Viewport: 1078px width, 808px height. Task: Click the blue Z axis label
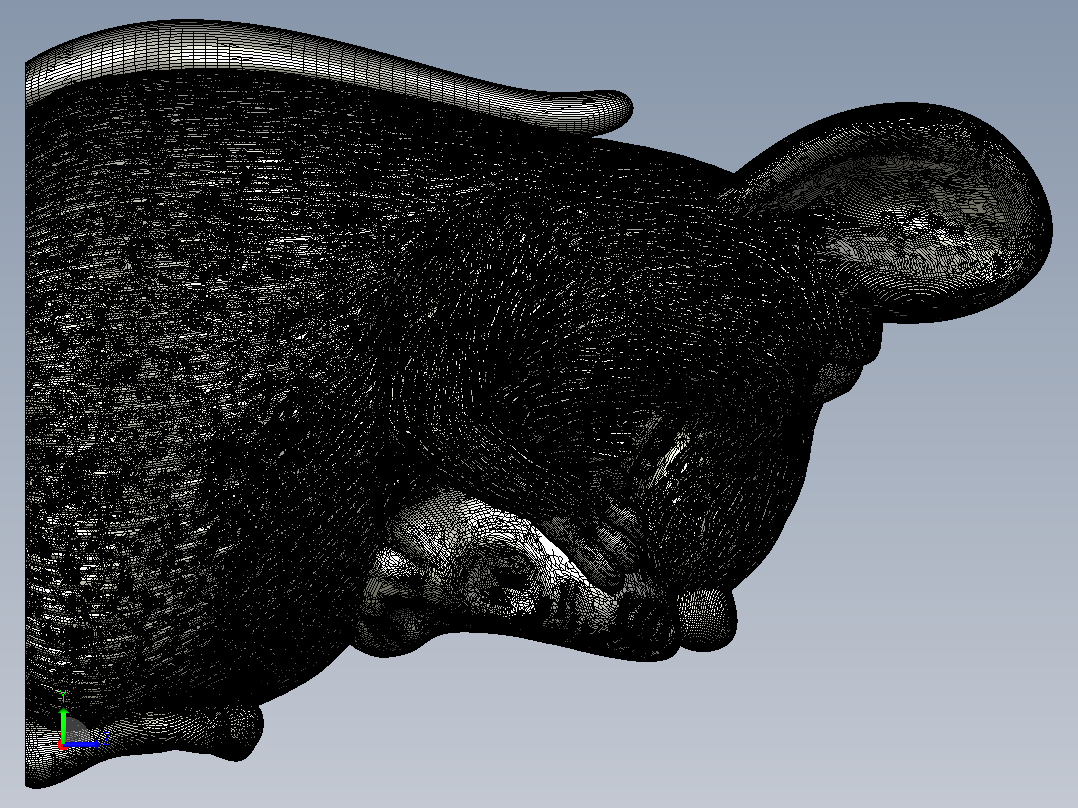(x=107, y=739)
